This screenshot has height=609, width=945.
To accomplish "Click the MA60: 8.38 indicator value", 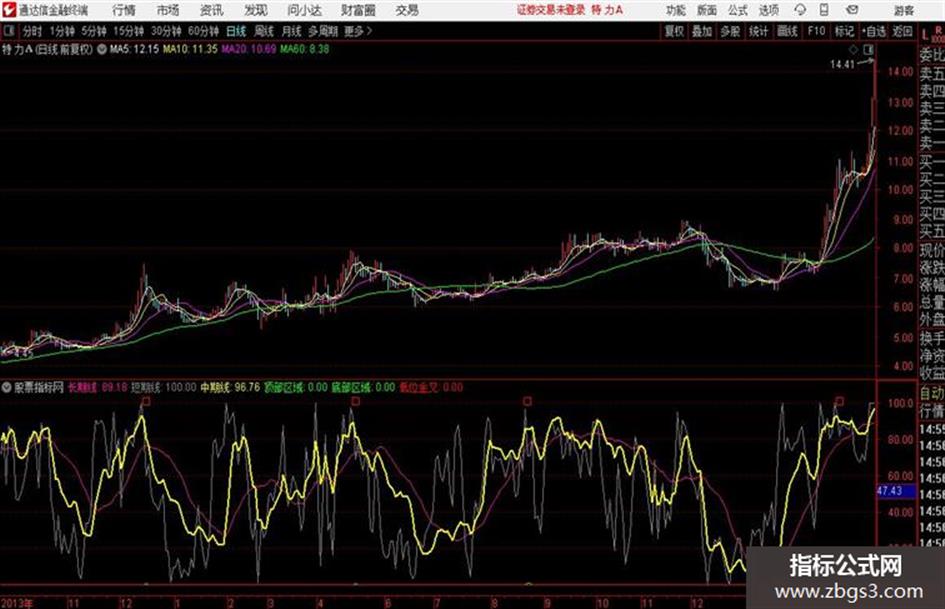I will [304, 49].
